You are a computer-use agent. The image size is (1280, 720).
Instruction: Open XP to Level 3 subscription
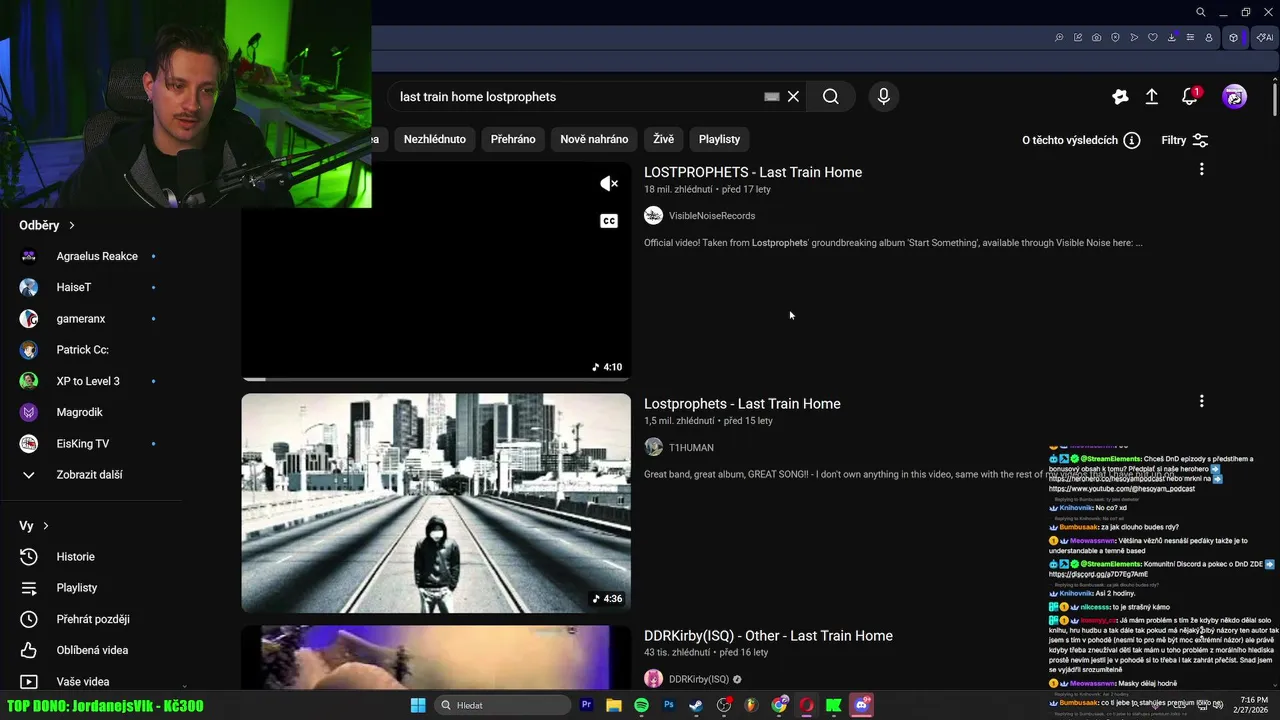[x=90, y=381]
